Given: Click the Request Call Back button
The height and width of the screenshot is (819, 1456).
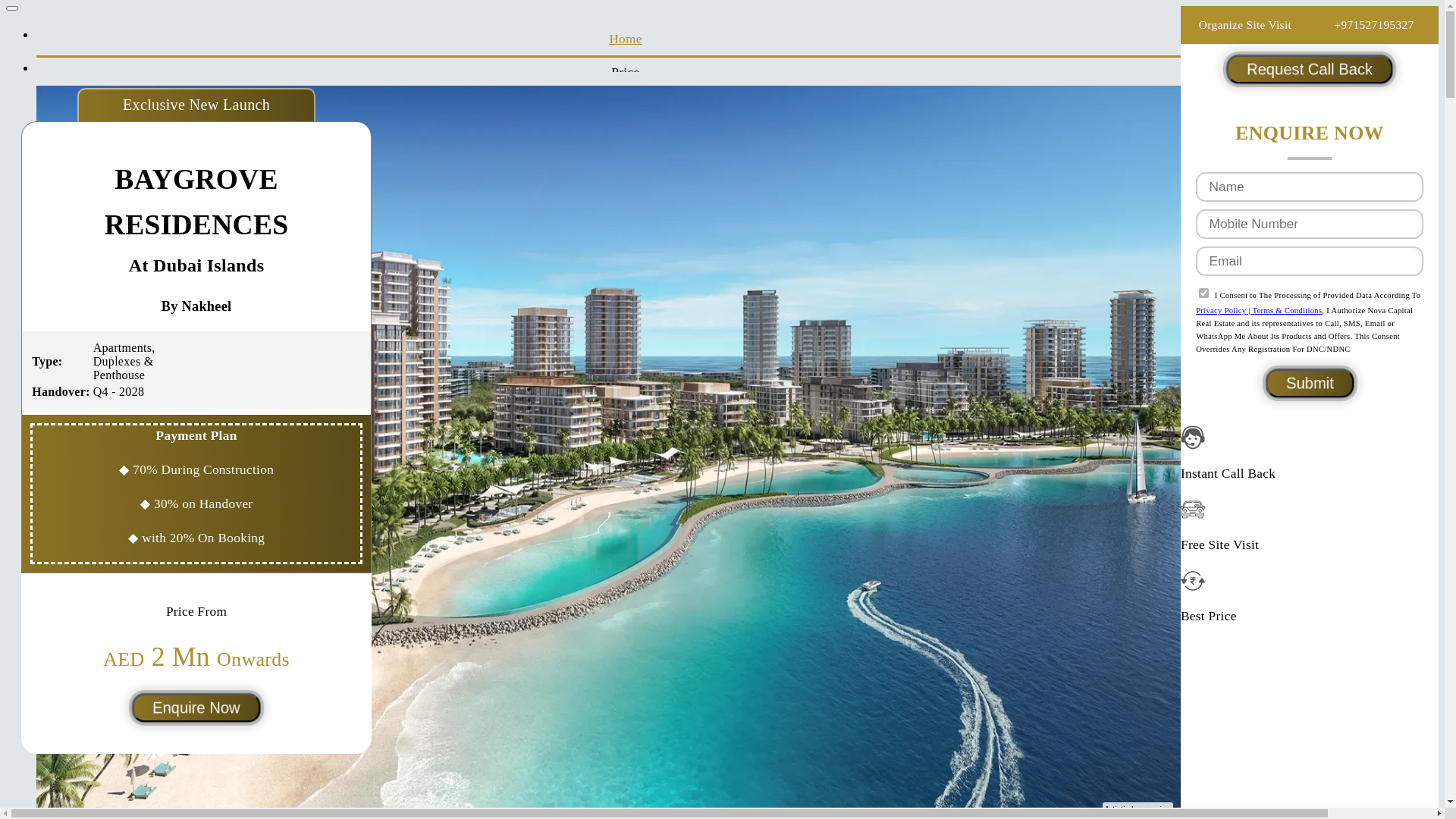Looking at the screenshot, I should pos(1309,69).
